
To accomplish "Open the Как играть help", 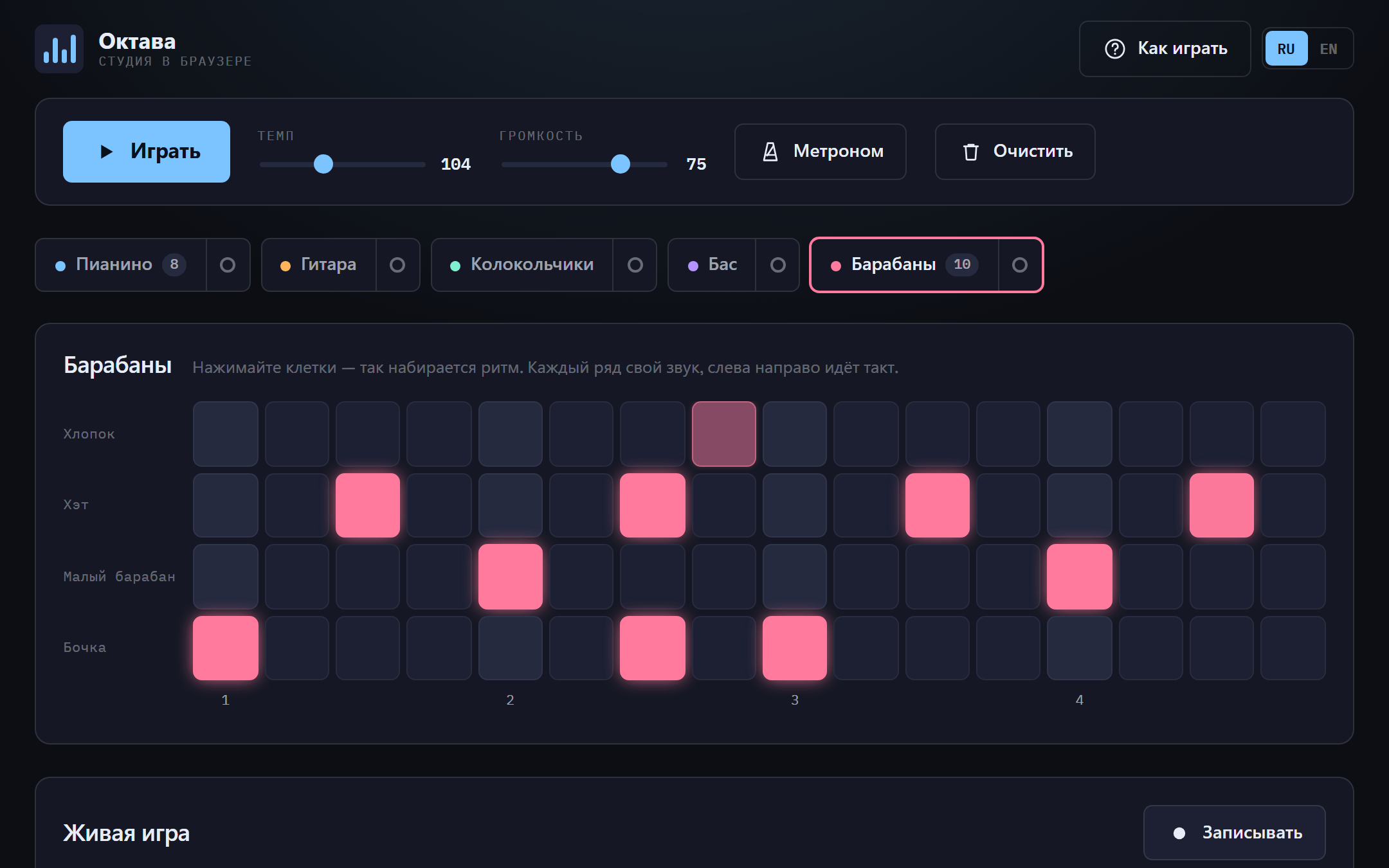I will (1165, 49).
